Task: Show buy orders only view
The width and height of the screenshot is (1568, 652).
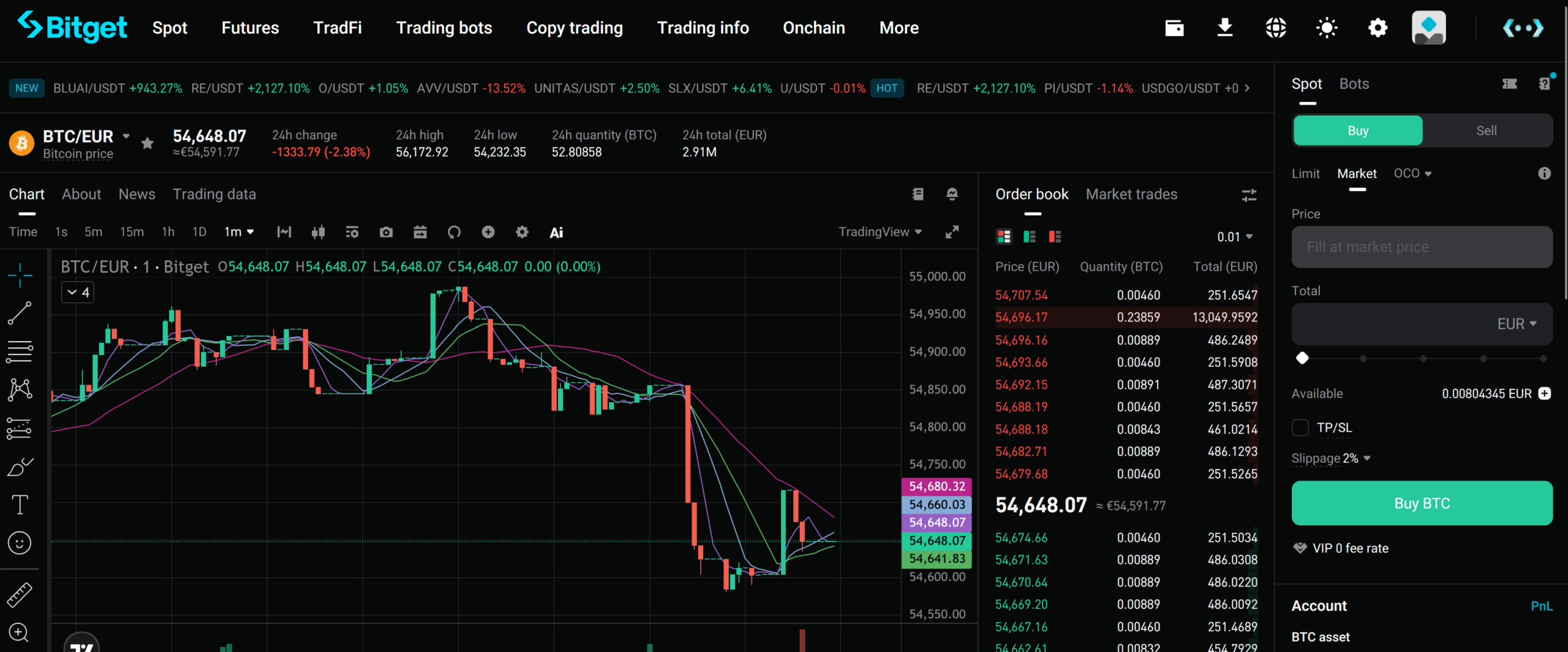Action: (1030, 237)
